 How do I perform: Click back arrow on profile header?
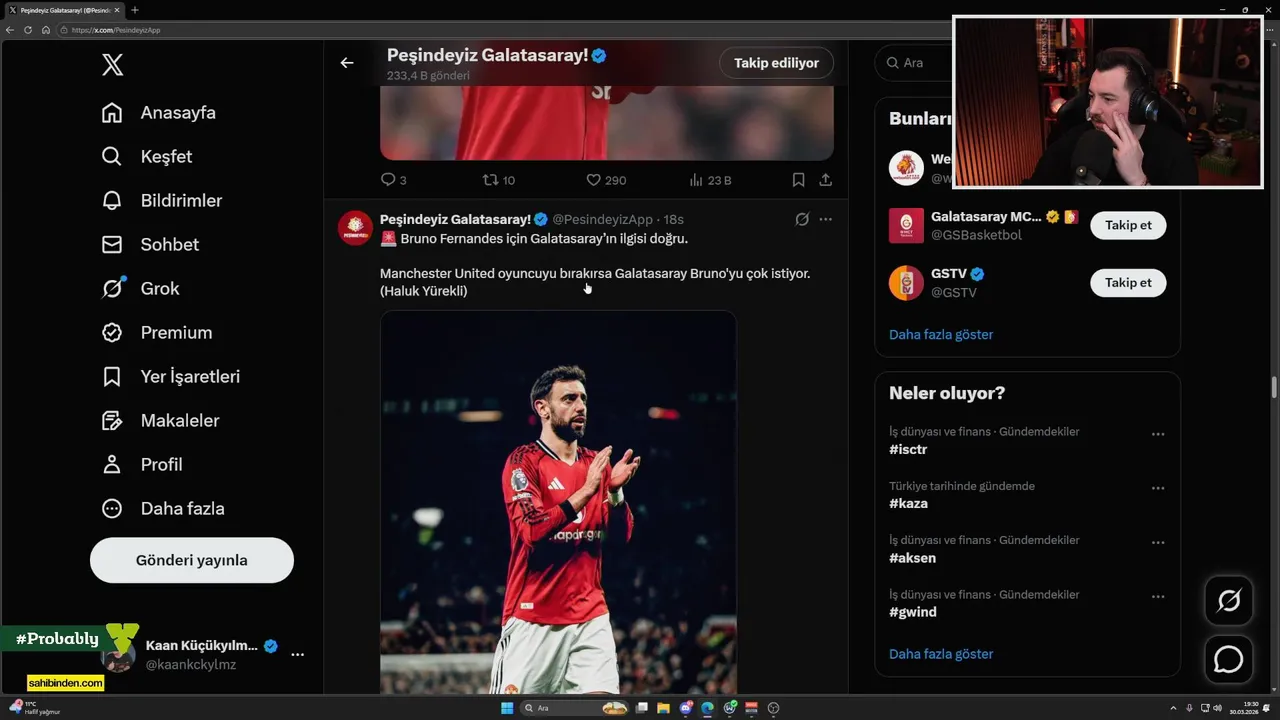point(347,63)
